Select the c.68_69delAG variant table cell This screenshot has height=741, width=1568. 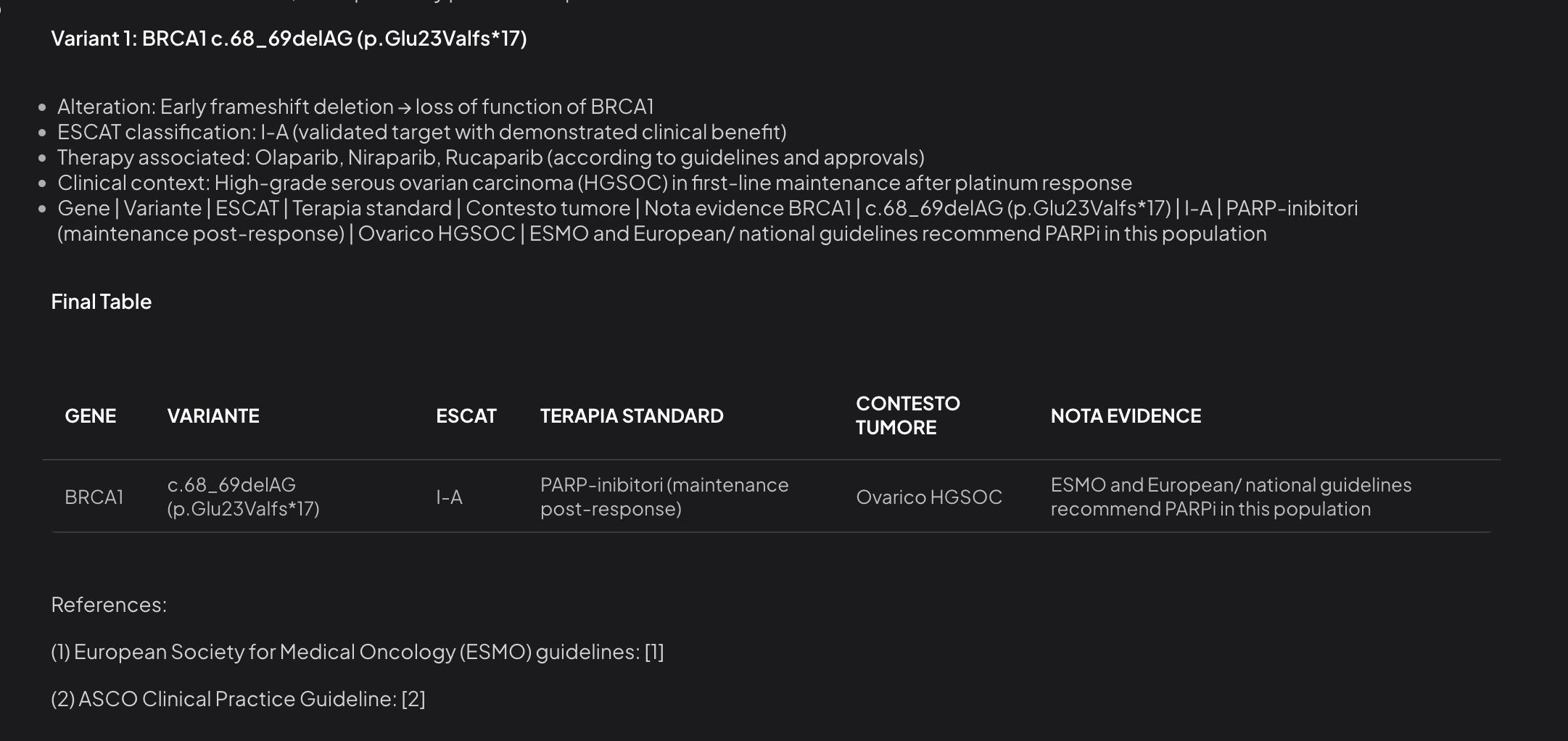[x=243, y=497]
